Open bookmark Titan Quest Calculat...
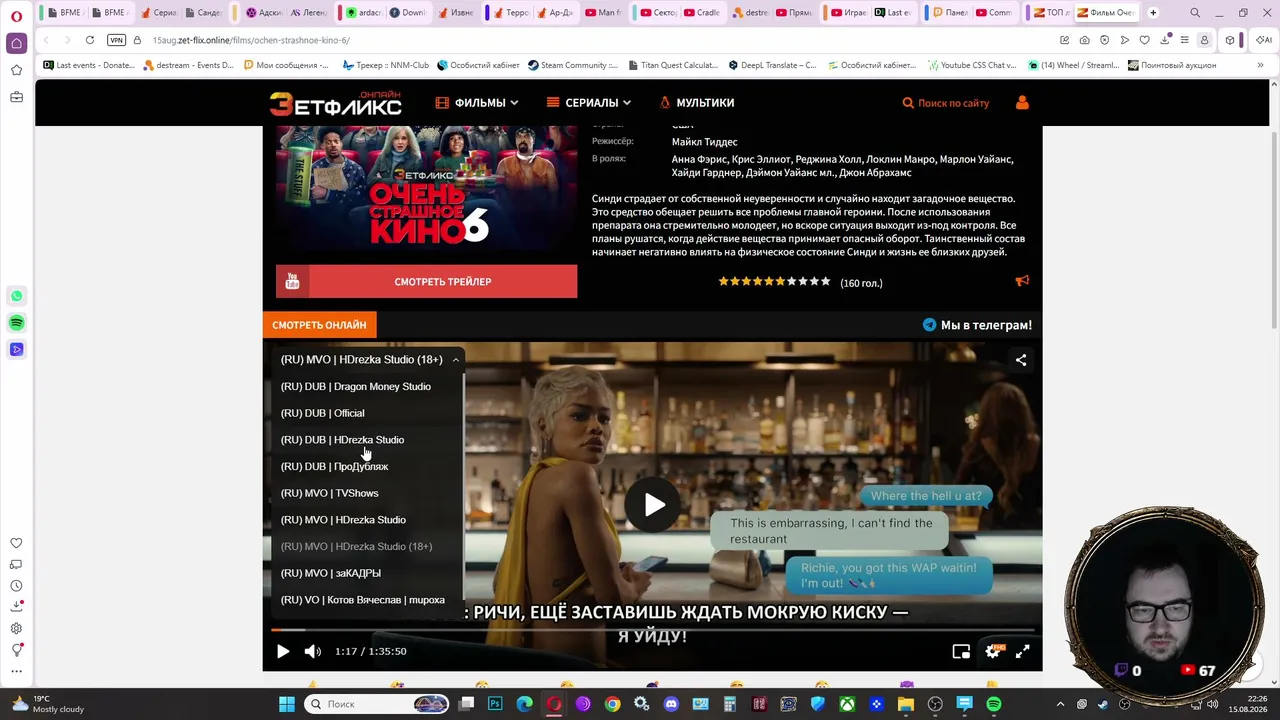The image size is (1280, 720). pyautogui.click(x=673, y=65)
